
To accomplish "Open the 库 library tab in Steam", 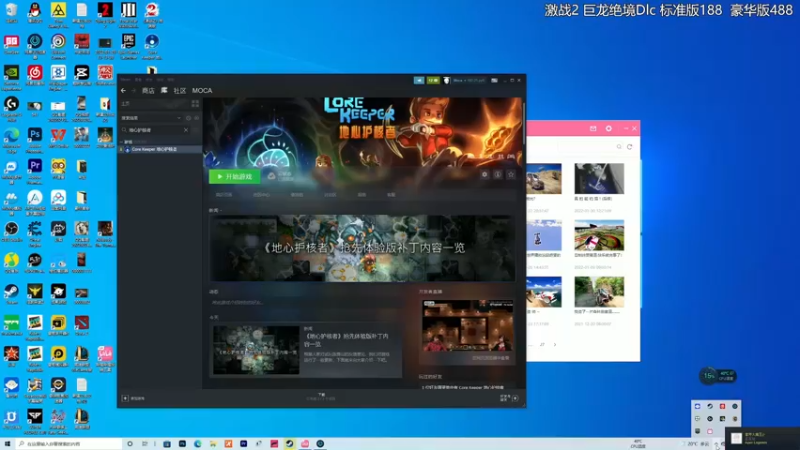I will tap(164, 90).
